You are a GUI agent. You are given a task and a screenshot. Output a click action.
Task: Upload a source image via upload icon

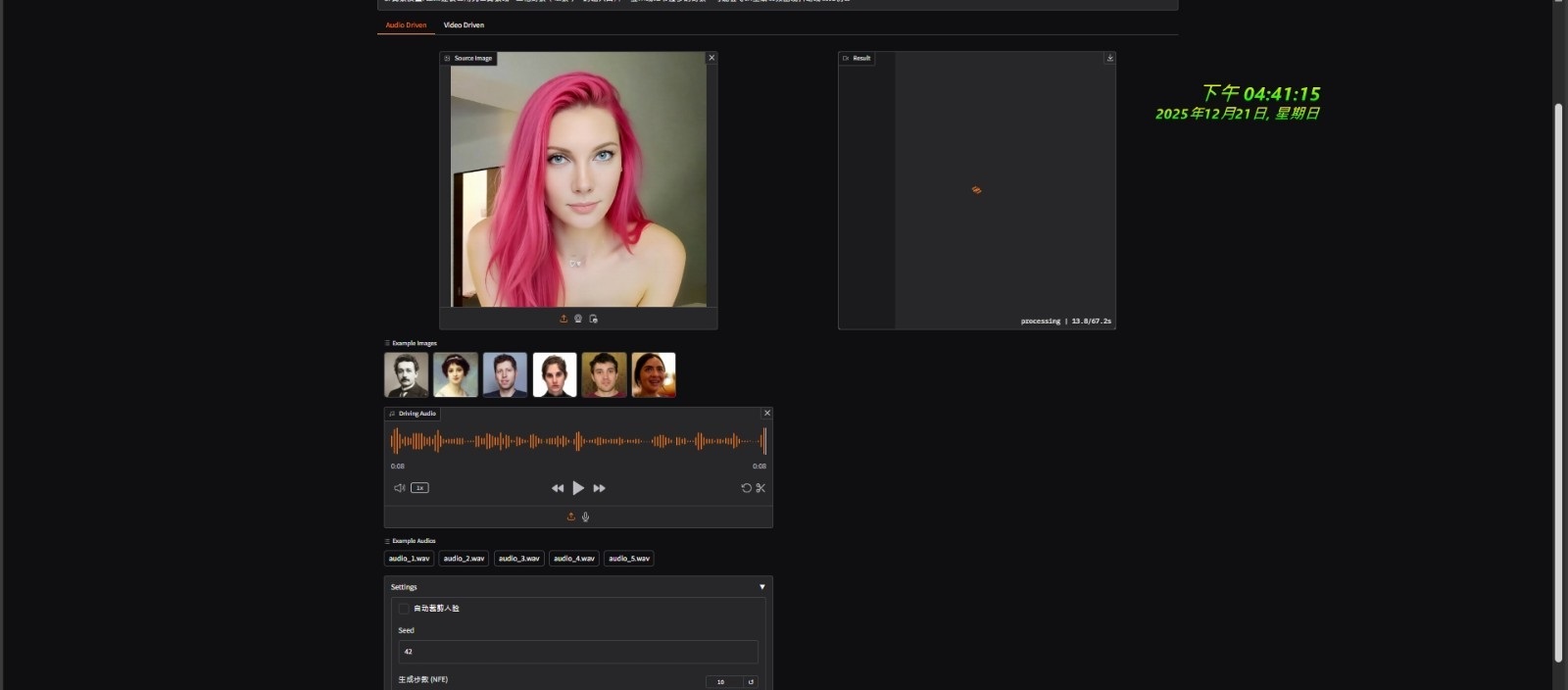pyautogui.click(x=563, y=319)
